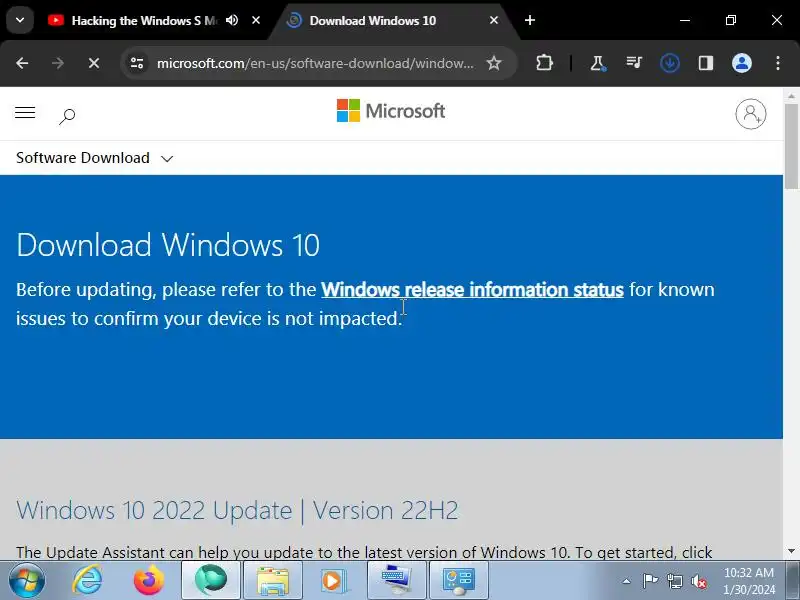Screen dimensions: 800x600
Task: Click the Microsoft site search icon
Action: 67,116
